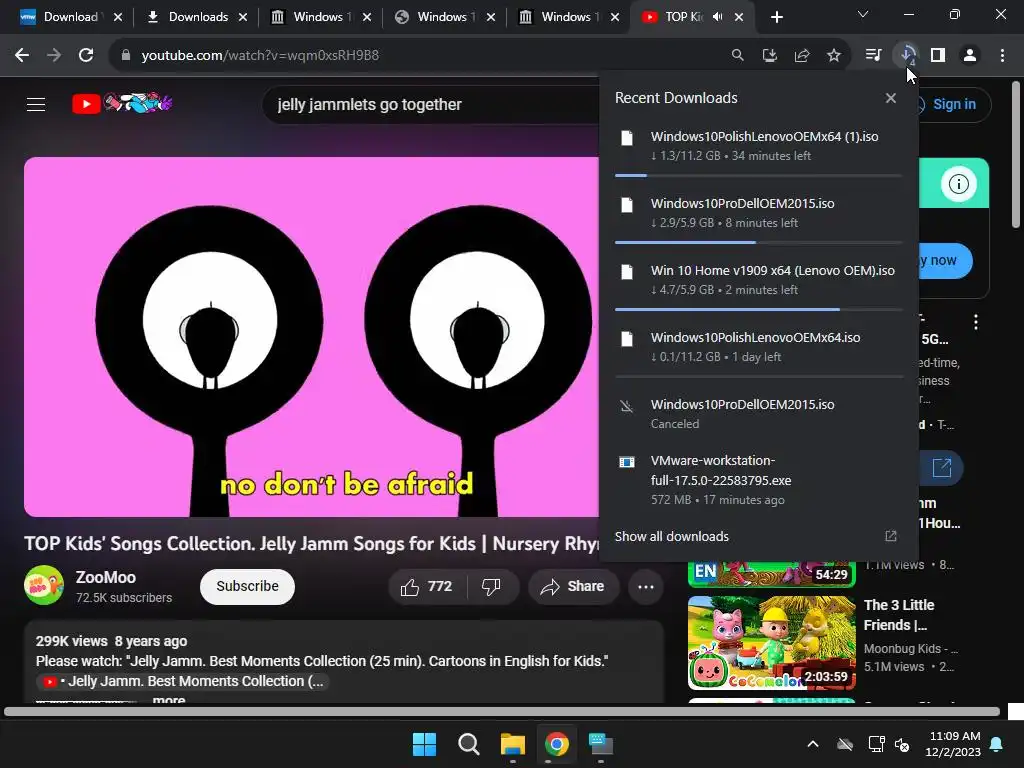Click the Chrome taskbar icon

pos(556,744)
